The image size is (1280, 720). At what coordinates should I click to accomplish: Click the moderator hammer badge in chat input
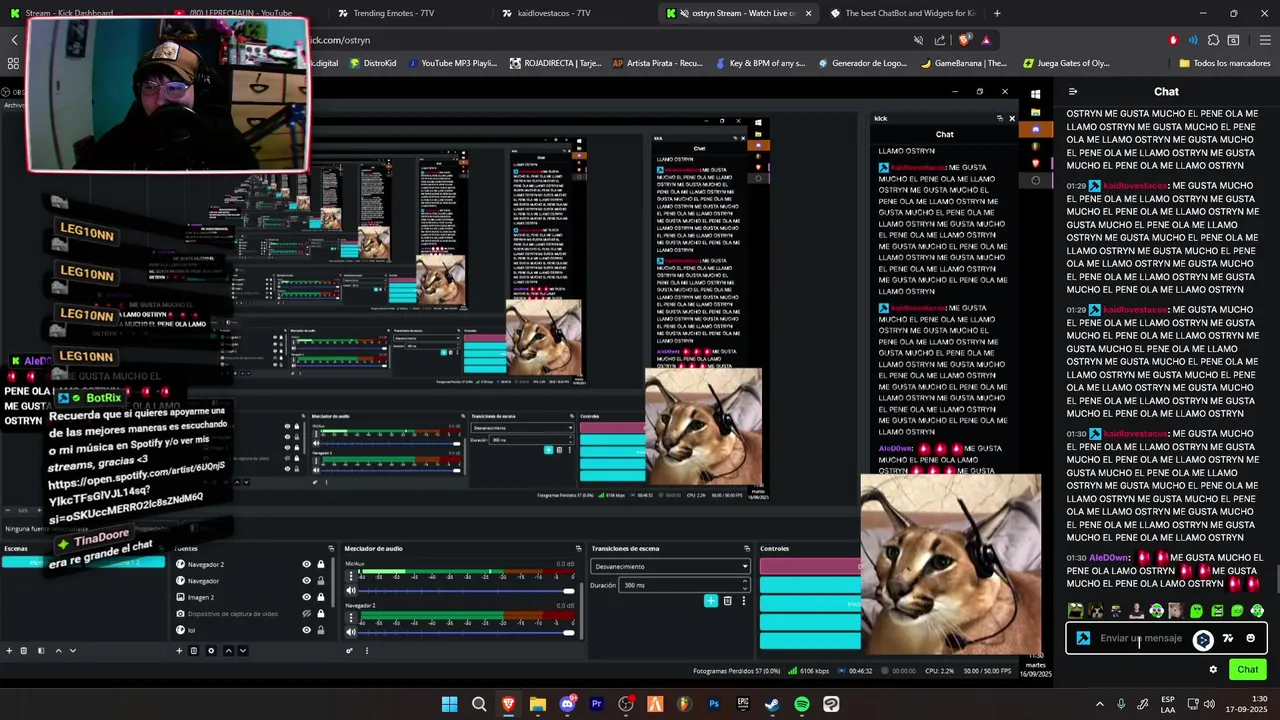[1083, 638]
